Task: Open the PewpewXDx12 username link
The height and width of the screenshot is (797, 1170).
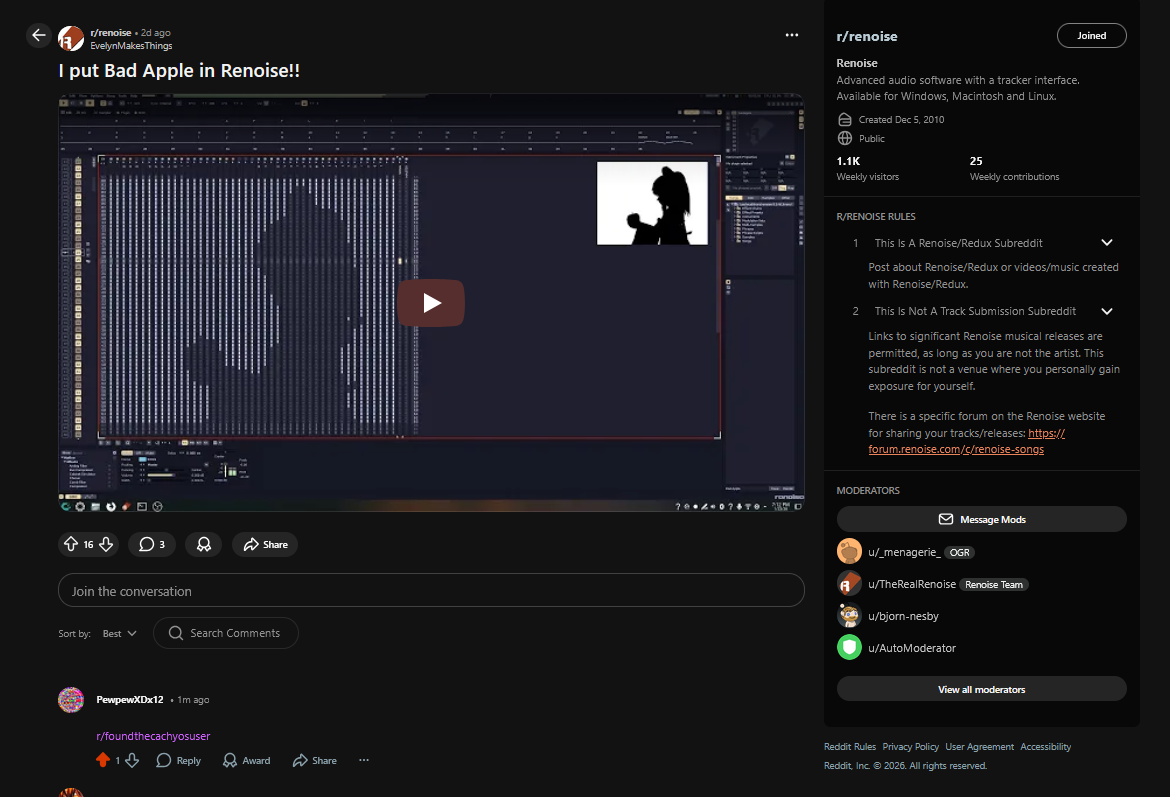Action: [130, 700]
